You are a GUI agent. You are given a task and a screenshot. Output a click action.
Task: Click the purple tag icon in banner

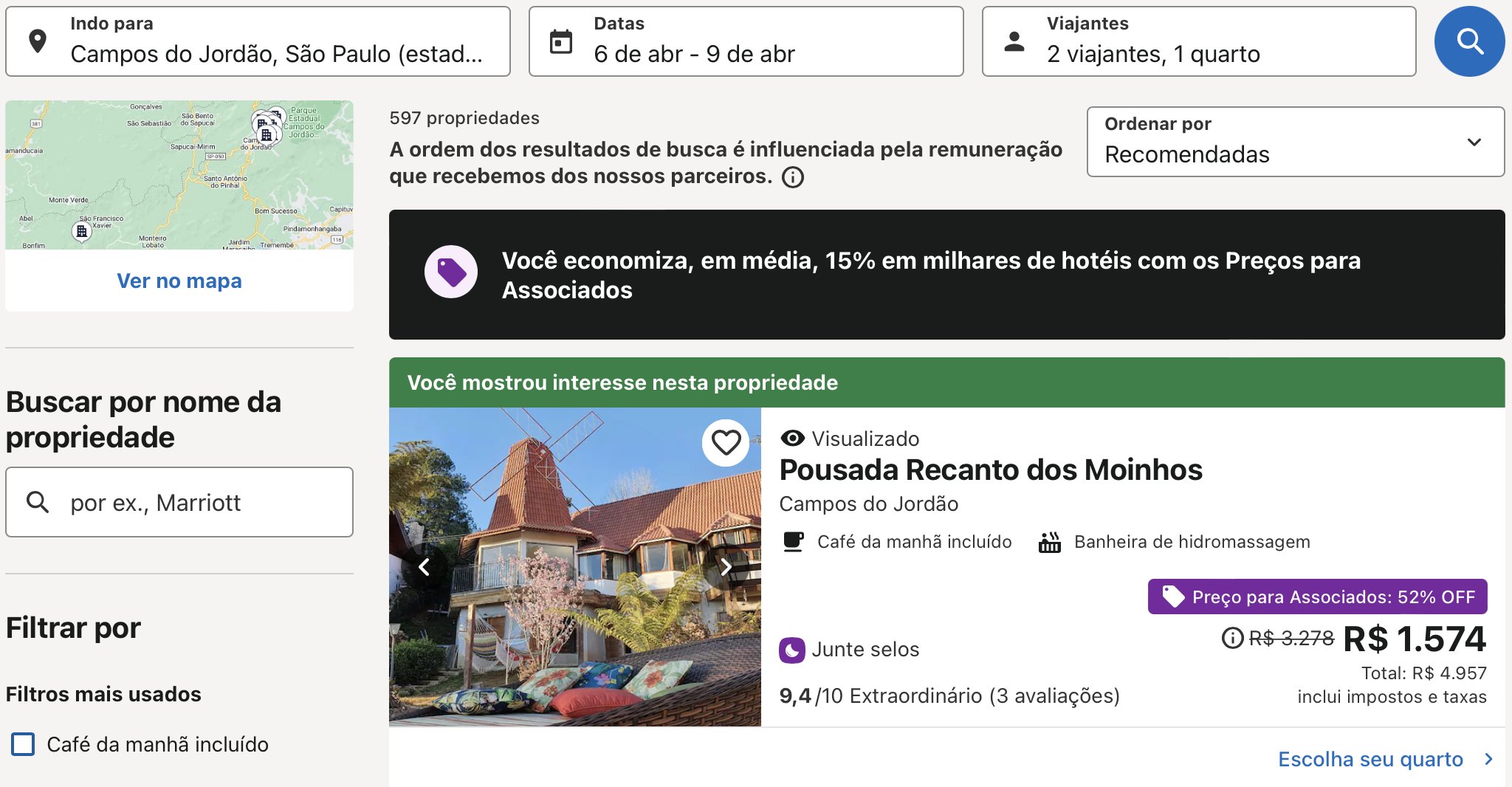(451, 272)
